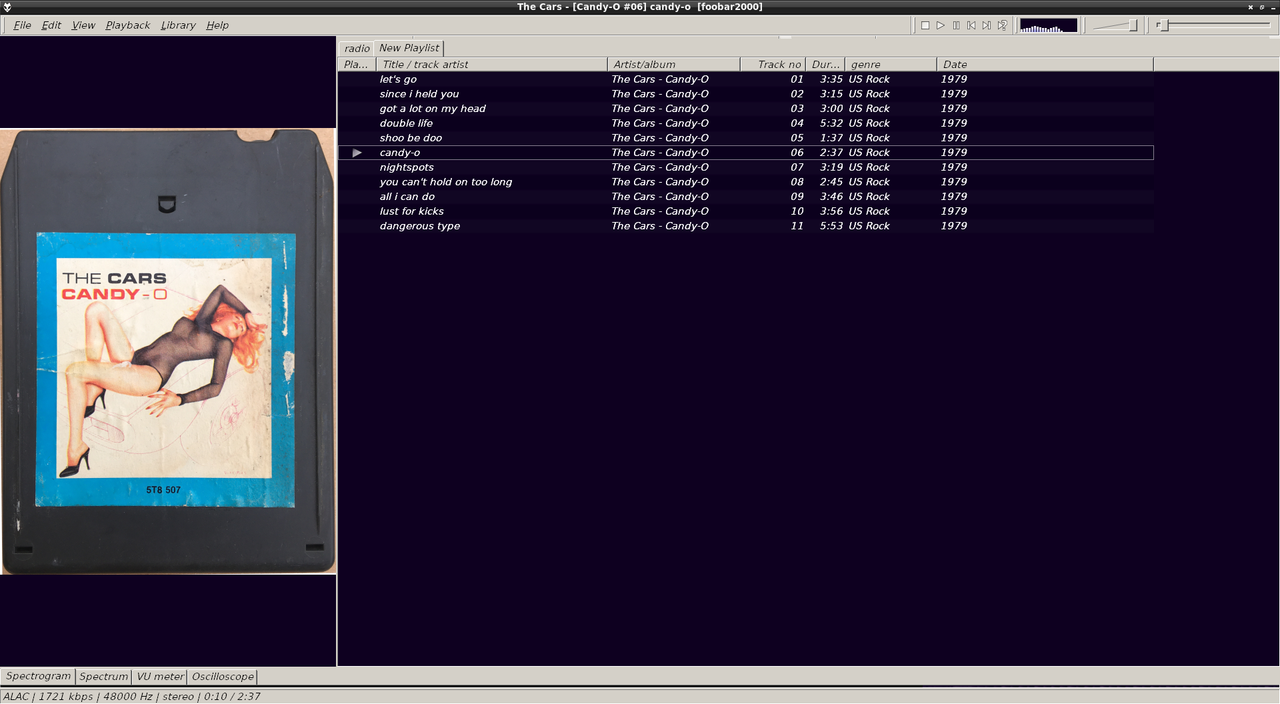Select track "lust for kicks"

point(746,211)
